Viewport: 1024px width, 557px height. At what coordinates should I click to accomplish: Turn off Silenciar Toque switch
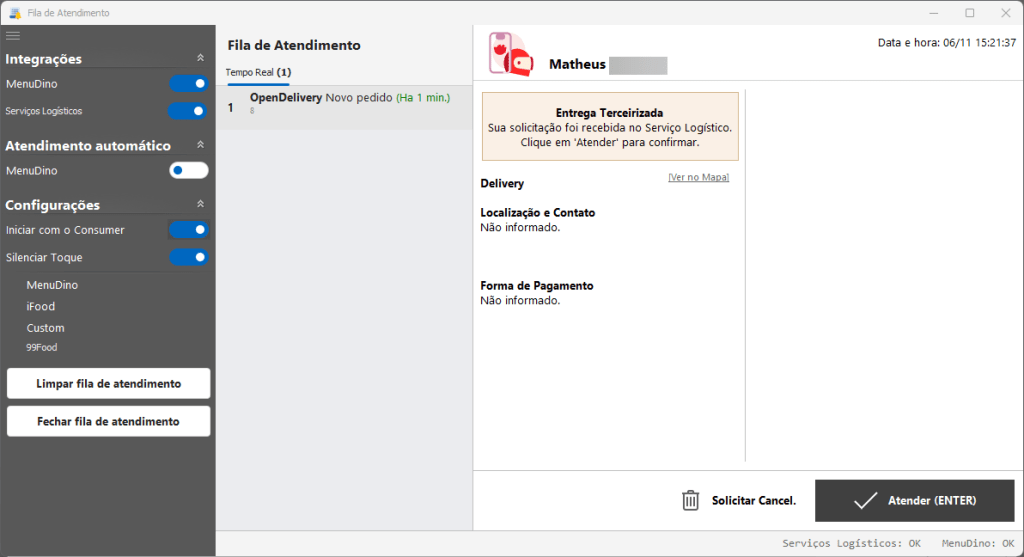[188, 257]
